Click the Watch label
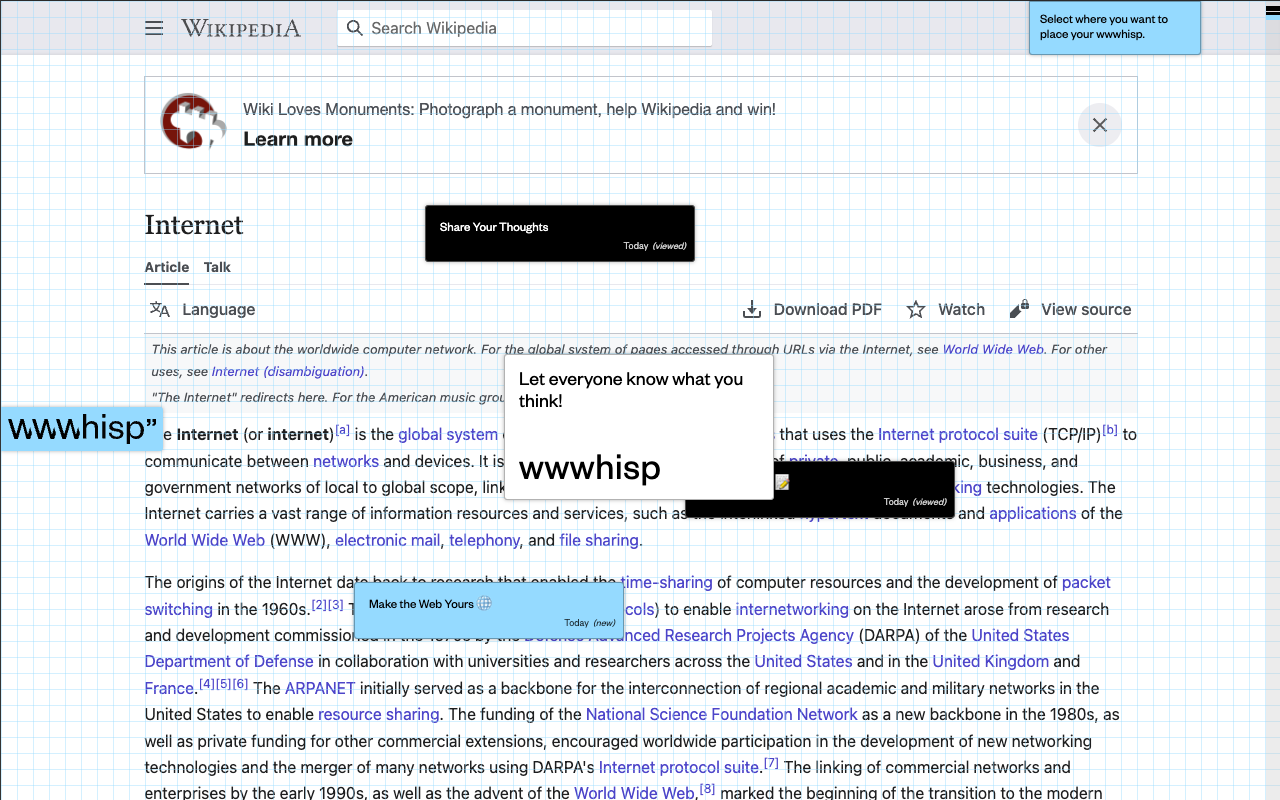Viewport: 1280px width, 800px height. point(961,309)
